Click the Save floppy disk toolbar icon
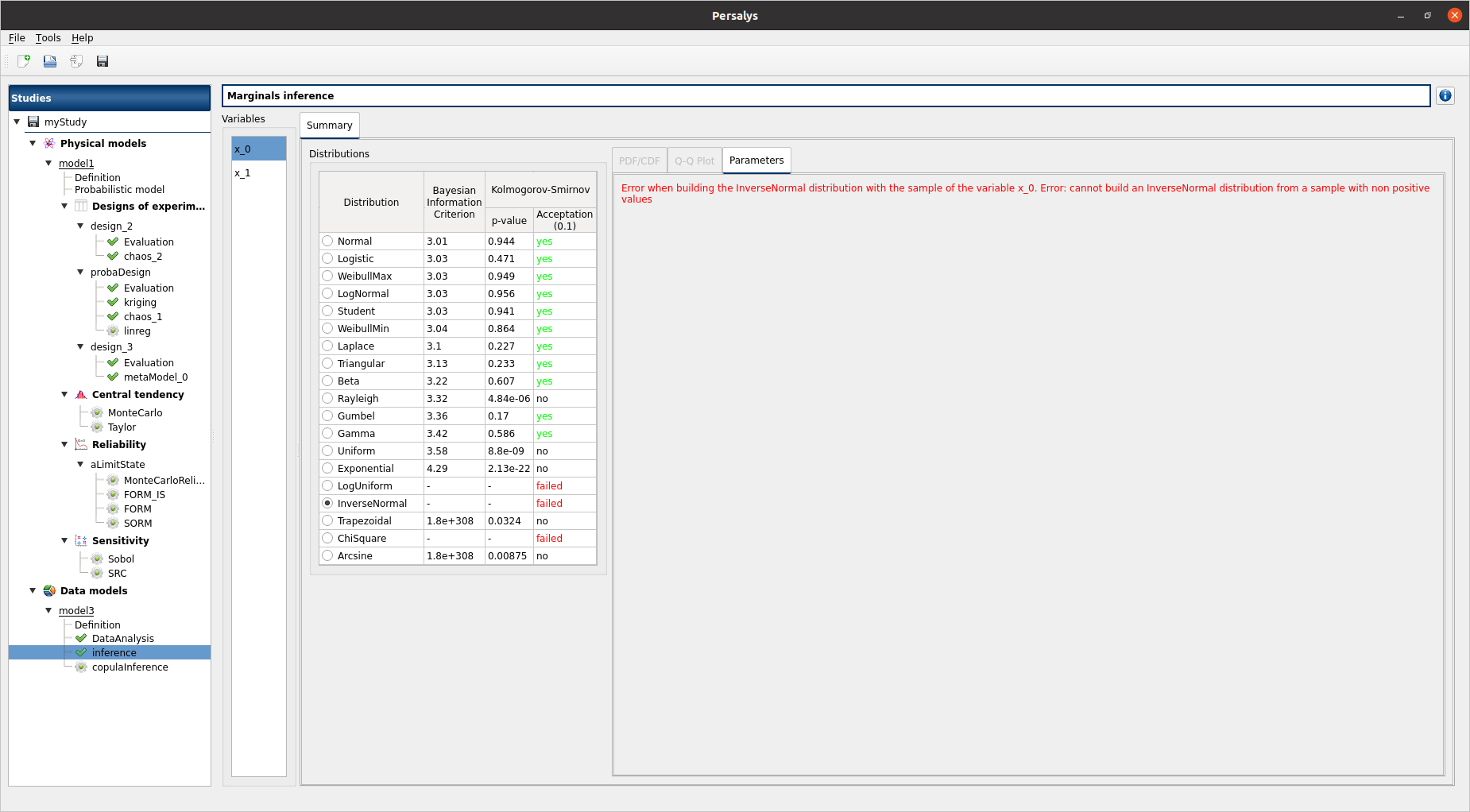The height and width of the screenshot is (812, 1470). tap(103, 61)
